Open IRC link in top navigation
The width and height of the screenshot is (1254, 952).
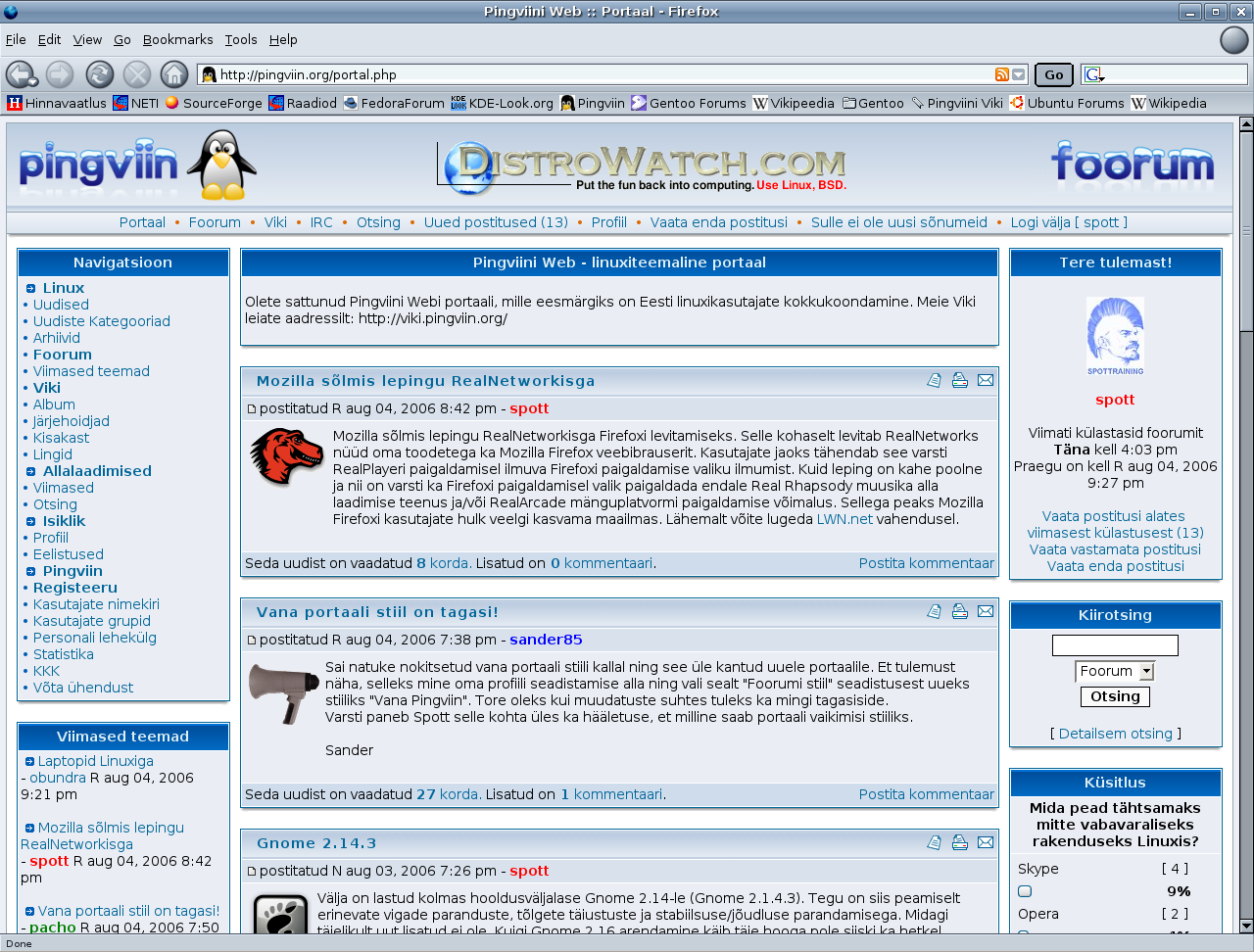pyautogui.click(x=321, y=222)
